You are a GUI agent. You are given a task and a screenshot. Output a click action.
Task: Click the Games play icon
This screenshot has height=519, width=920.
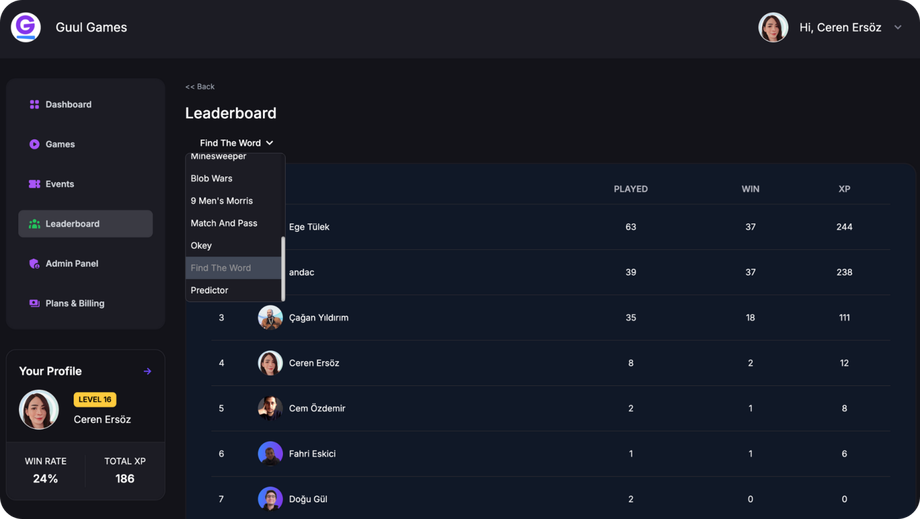[34, 144]
